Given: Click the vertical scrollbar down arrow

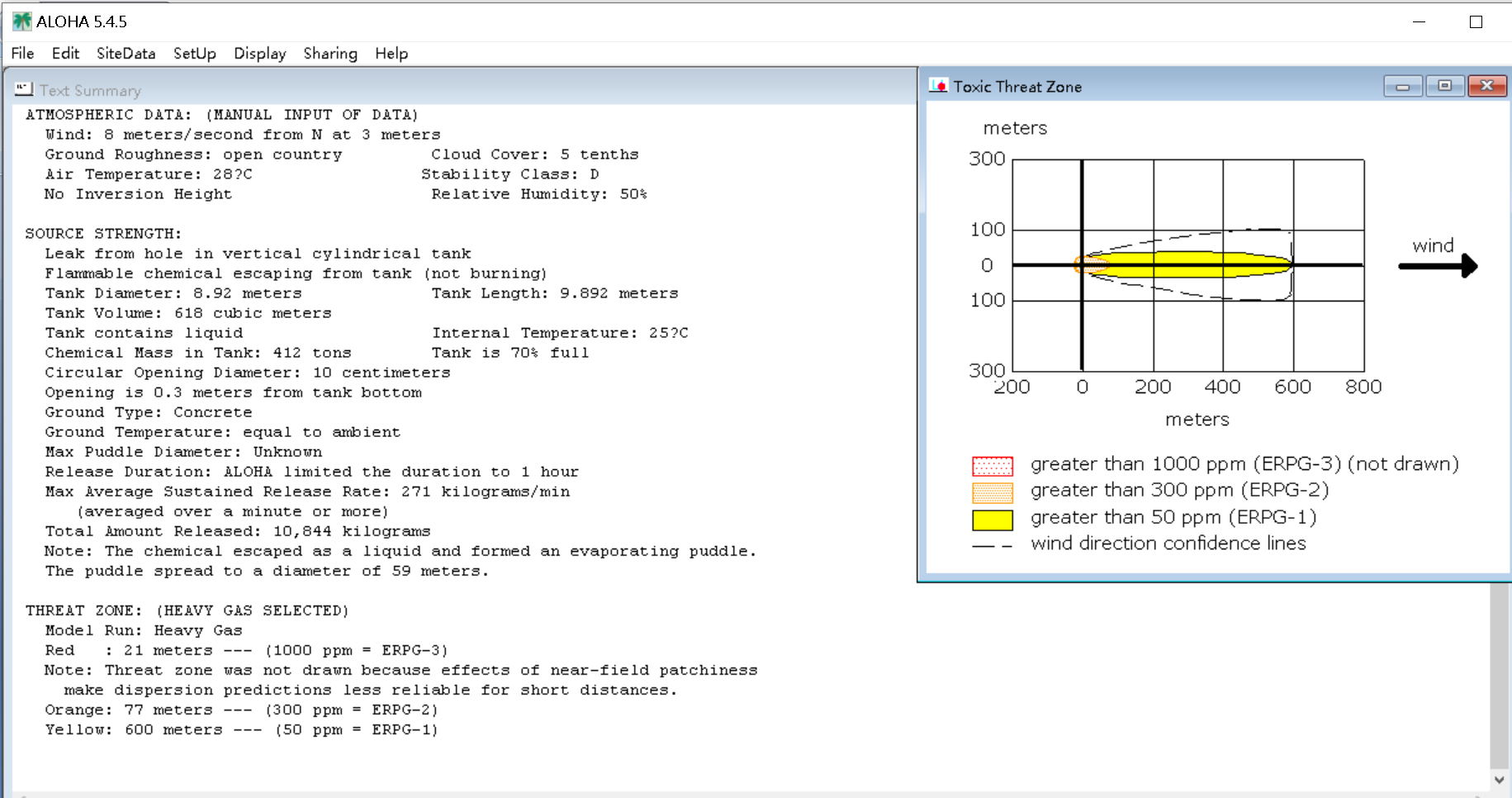Looking at the screenshot, I should (x=1499, y=779).
